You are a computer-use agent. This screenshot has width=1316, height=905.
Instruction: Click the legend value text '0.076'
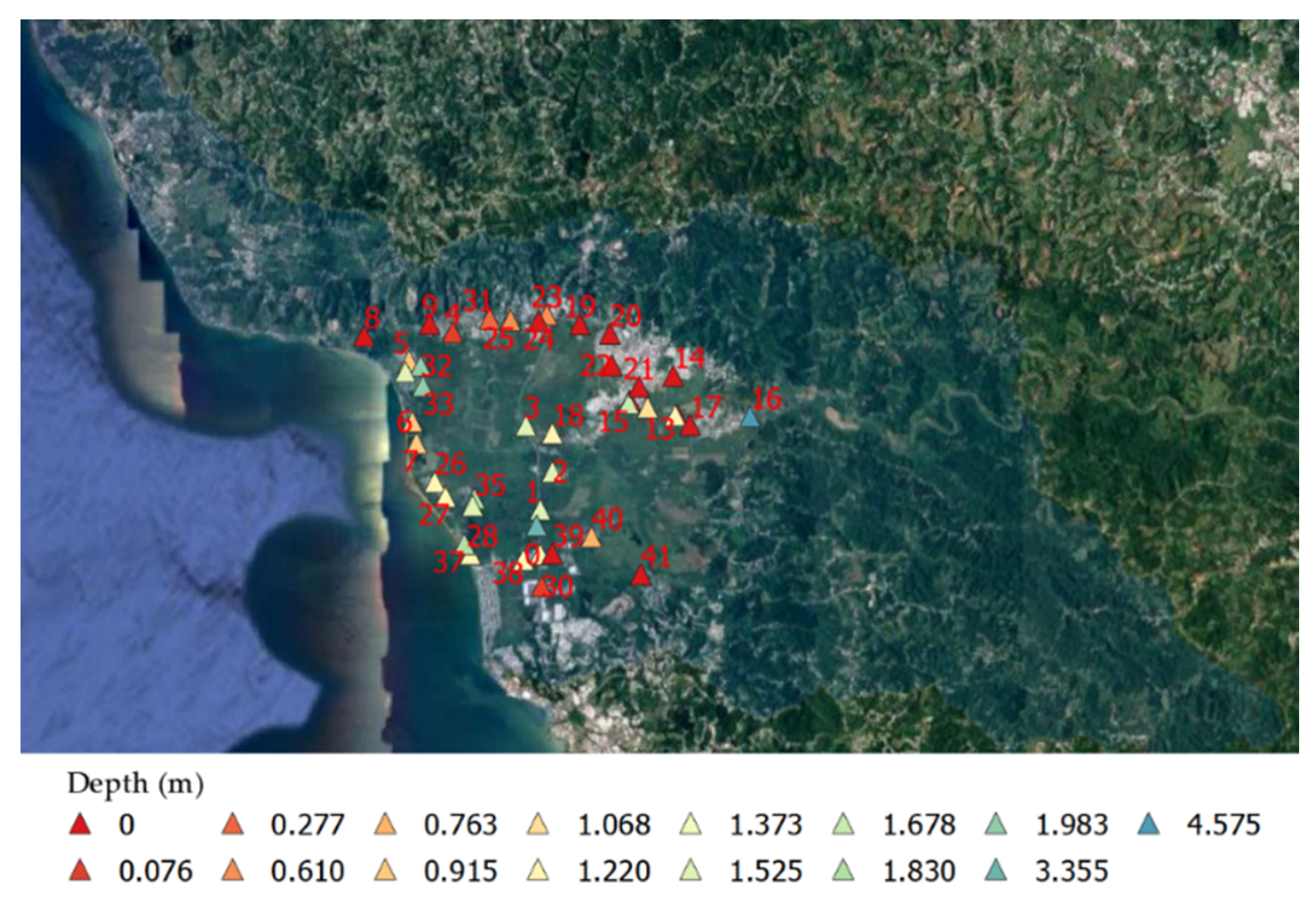point(155,871)
